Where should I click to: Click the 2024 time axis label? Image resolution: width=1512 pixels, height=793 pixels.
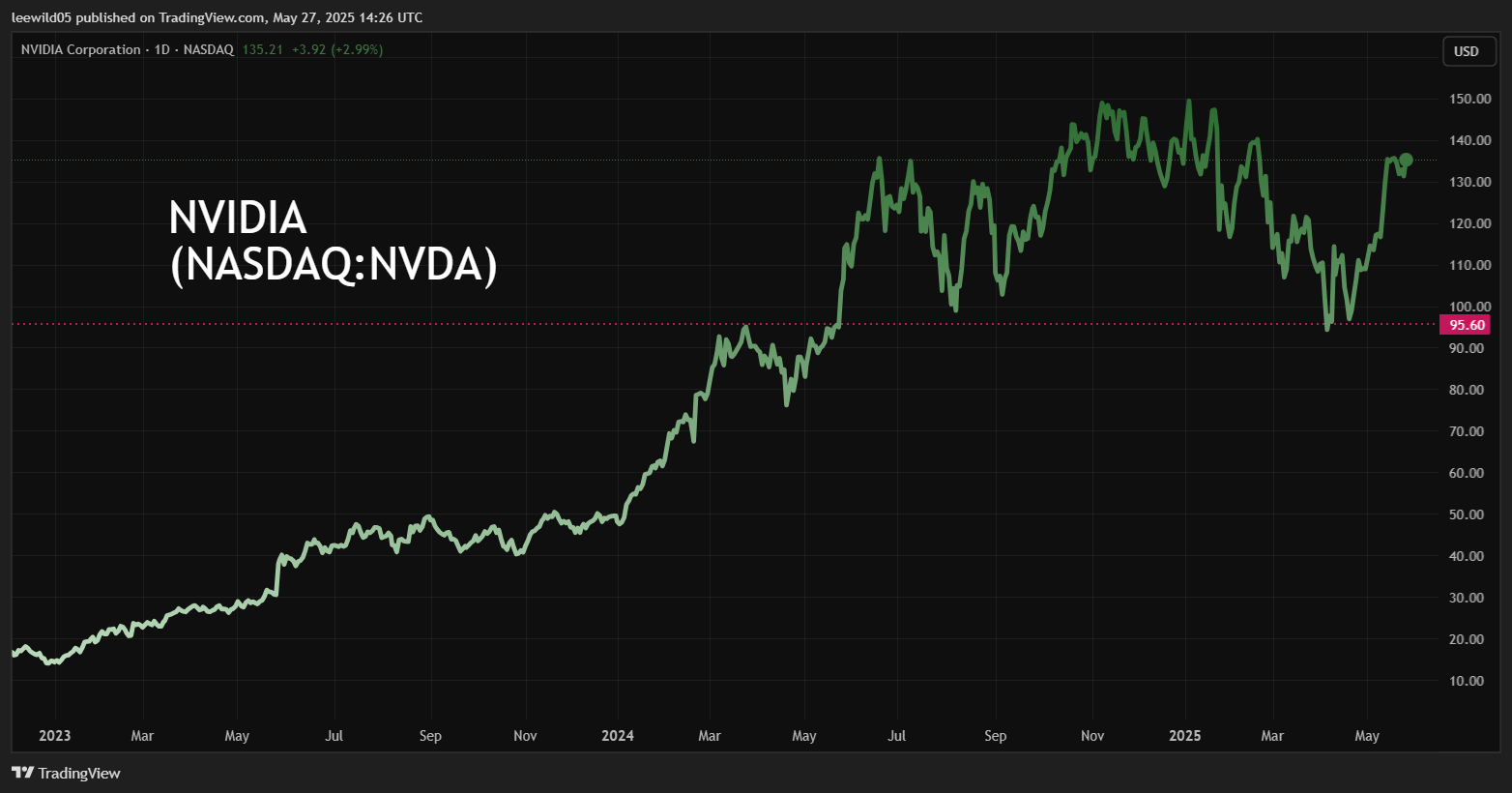click(618, 736)
